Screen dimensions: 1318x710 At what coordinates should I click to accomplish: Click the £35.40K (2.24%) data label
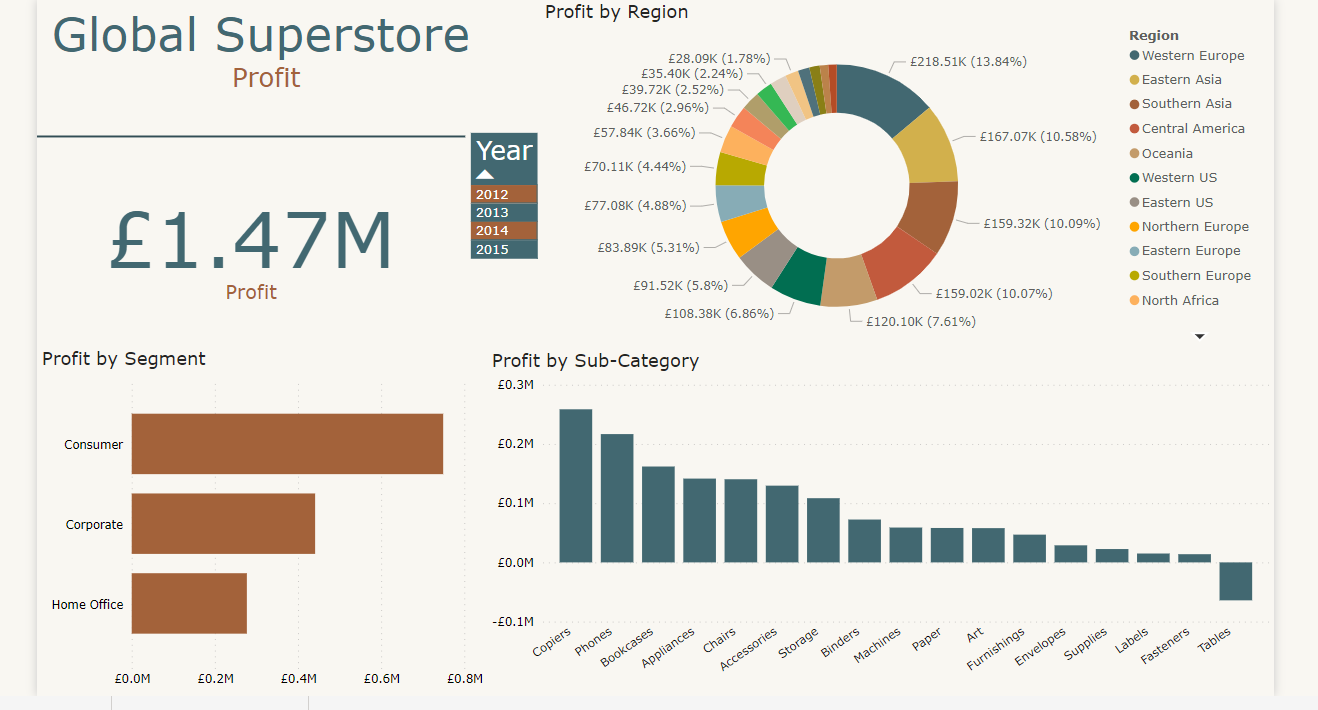tap(692, 73)
